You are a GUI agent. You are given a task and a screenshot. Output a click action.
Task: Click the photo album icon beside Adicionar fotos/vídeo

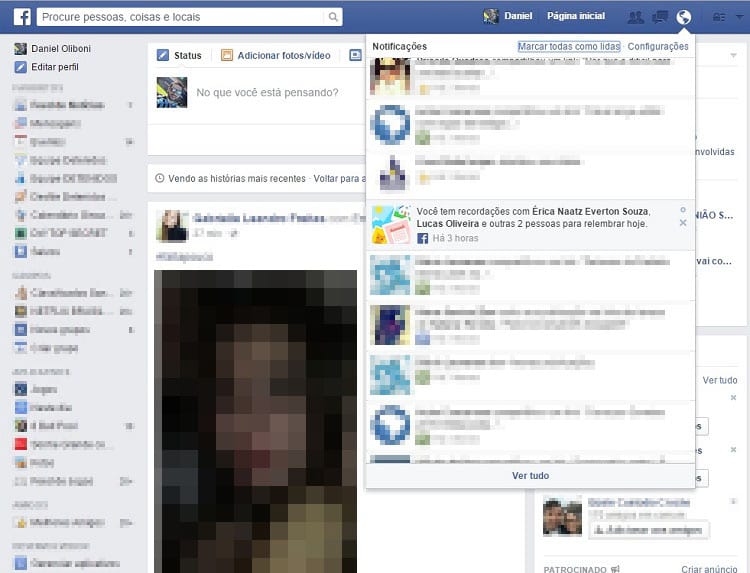(226, 55)
